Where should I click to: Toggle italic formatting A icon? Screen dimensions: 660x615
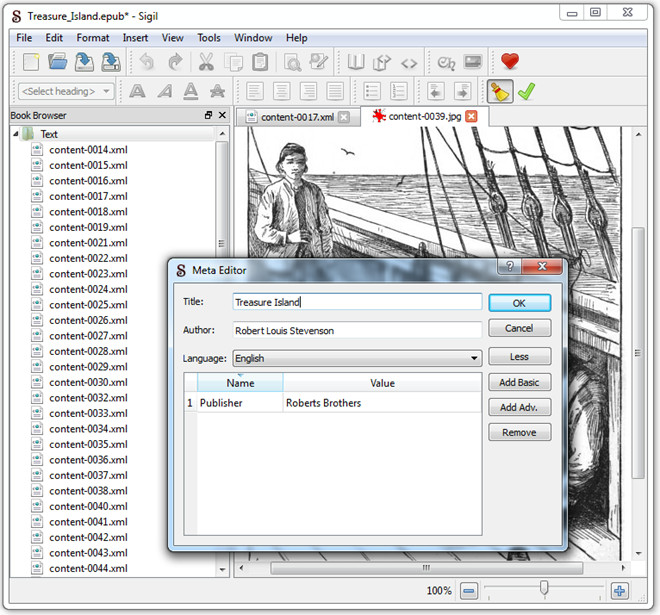click(x=165, y=91)
